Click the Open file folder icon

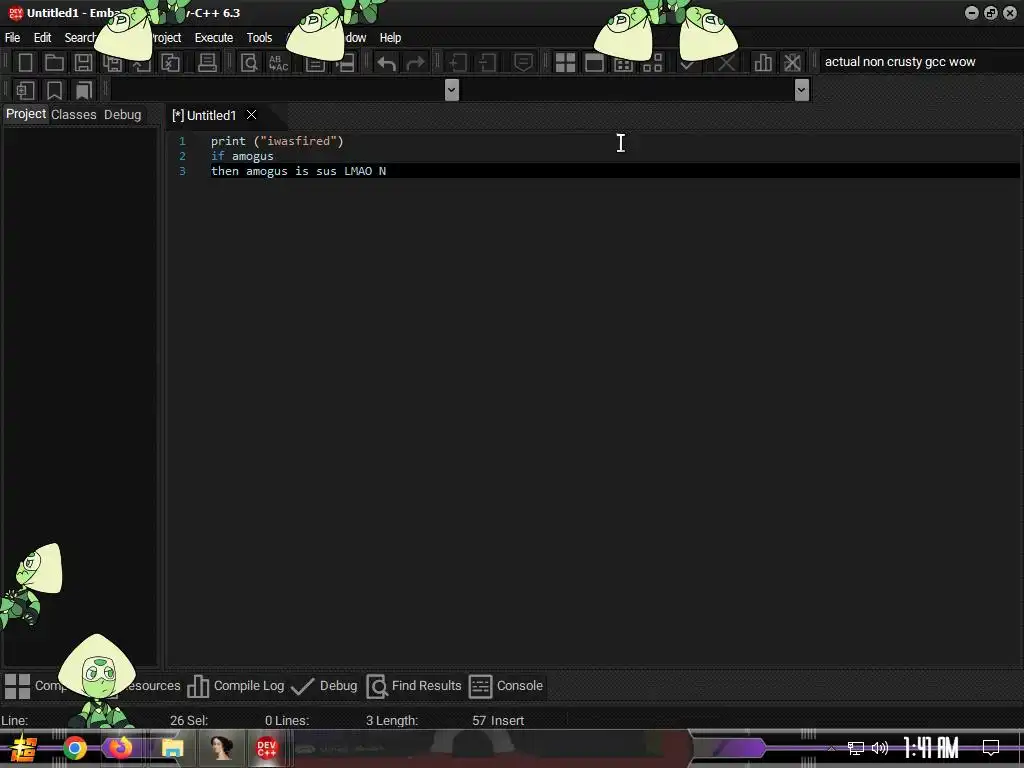[x=54, y=63]
